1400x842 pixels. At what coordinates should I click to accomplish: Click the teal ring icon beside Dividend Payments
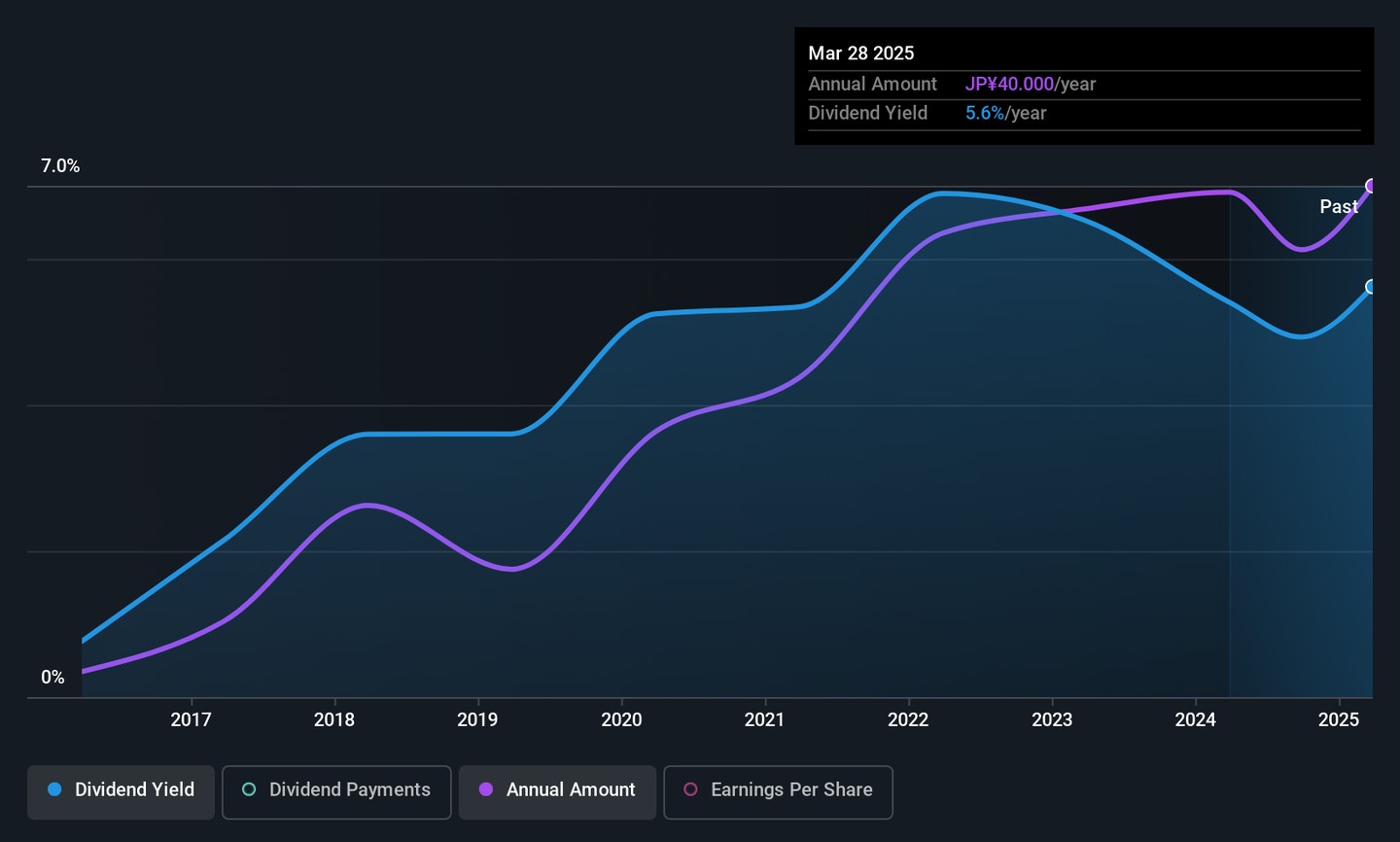pyautogui.click(x=249, y=789)
